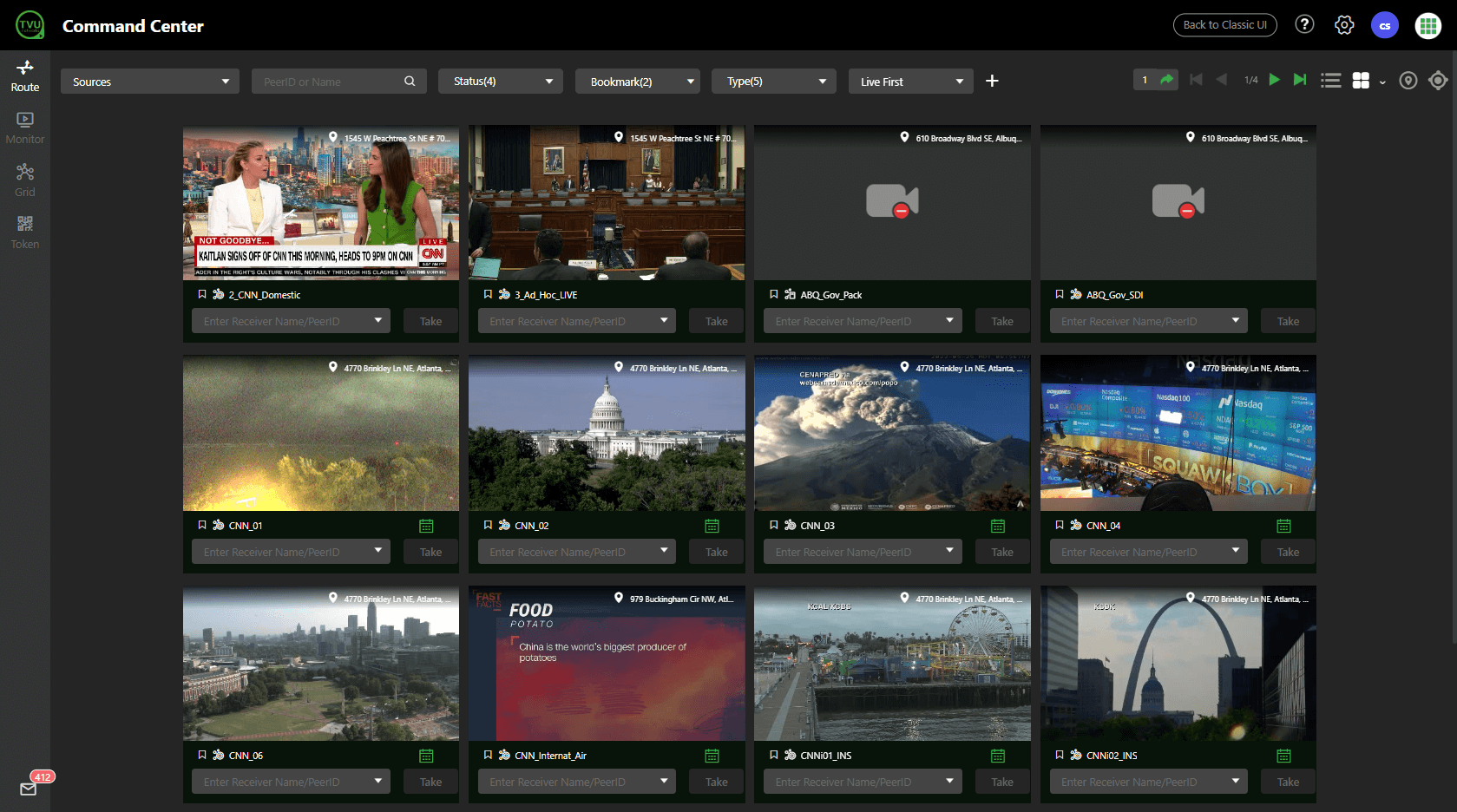The image size is (1457, 812).
Task: Click the Command Center title
Action: point(133,26)
